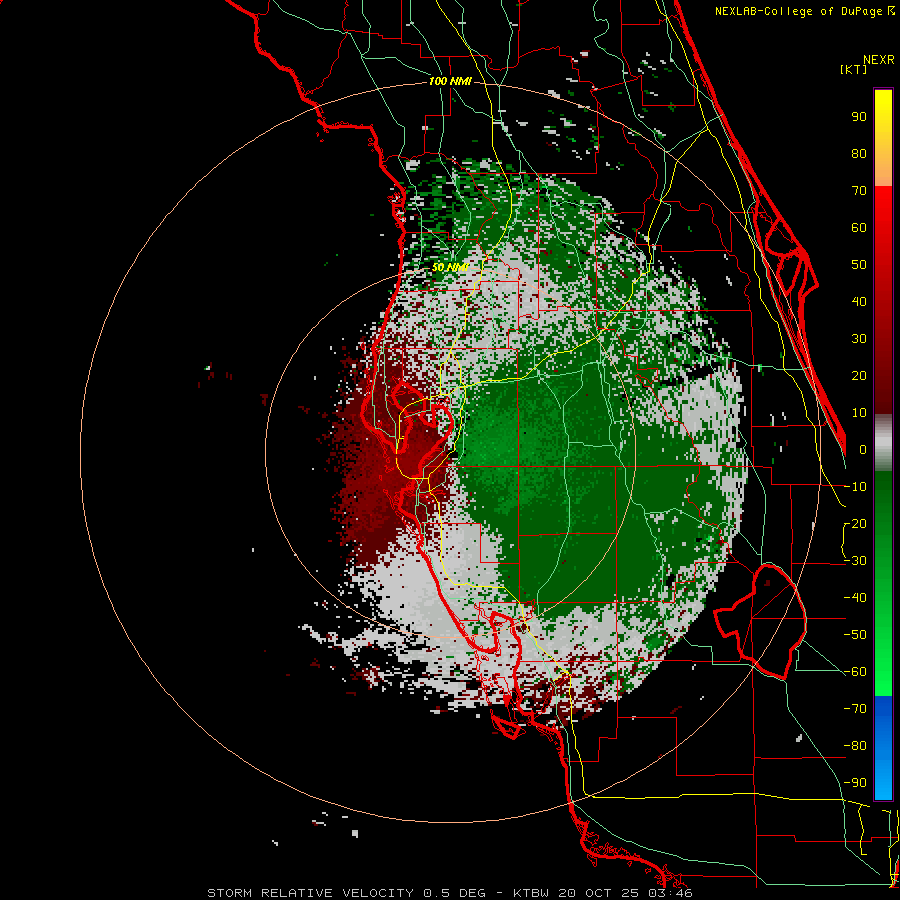Viewport: 900px width, 900px height.
Task: Click the NEXR label above the color scale
Action: [x=879, y=60]
